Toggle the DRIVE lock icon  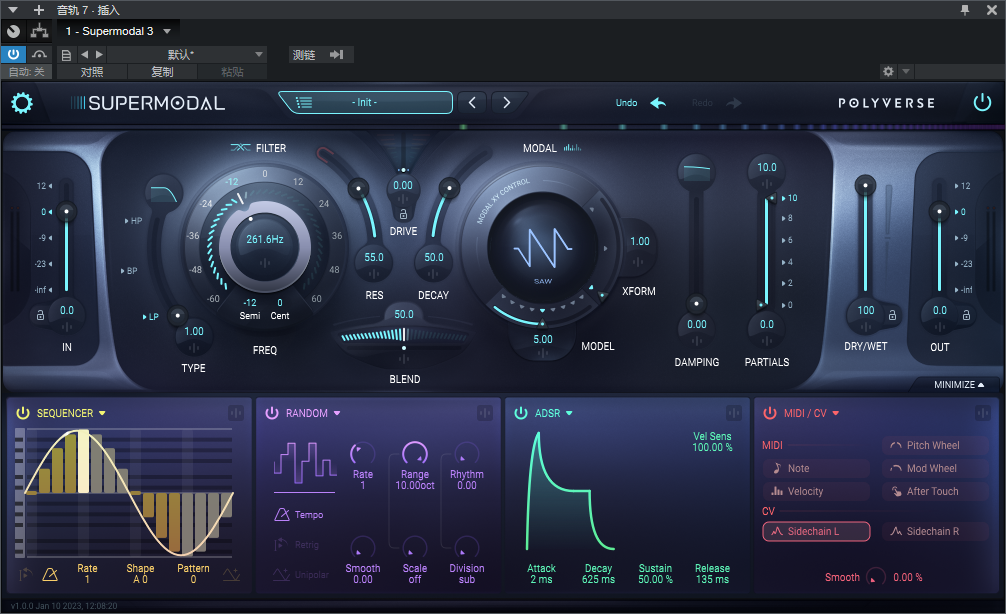tap(403, 214)
